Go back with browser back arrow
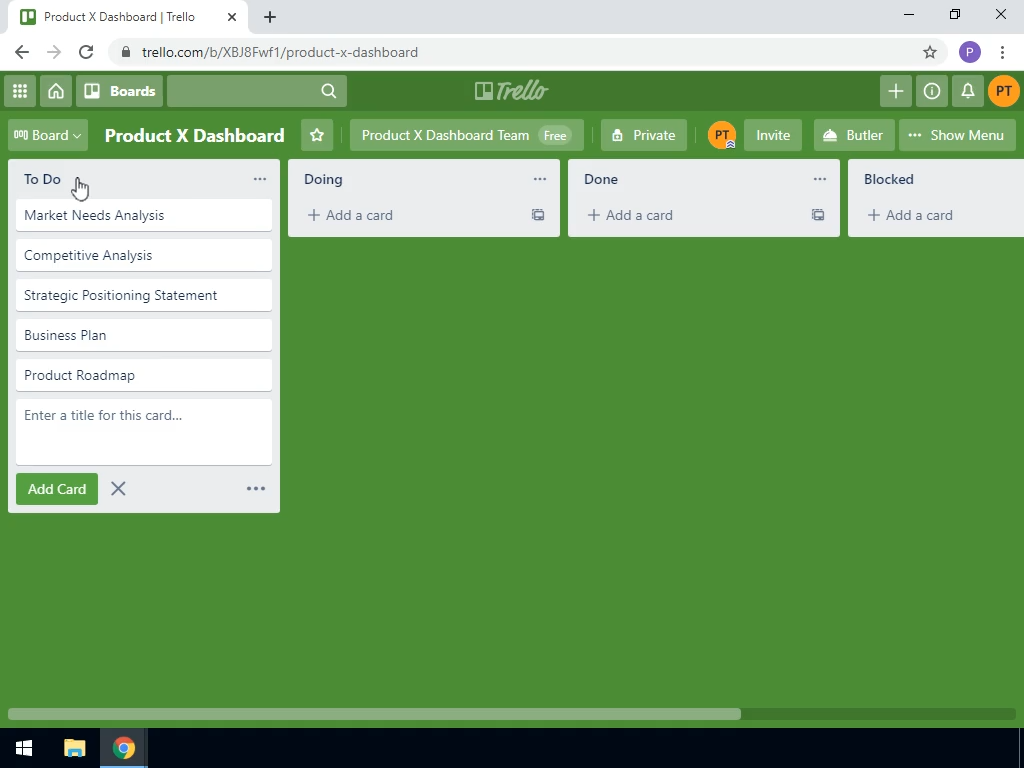Viewport: 1024px width, 768px height. pos(22,52)
